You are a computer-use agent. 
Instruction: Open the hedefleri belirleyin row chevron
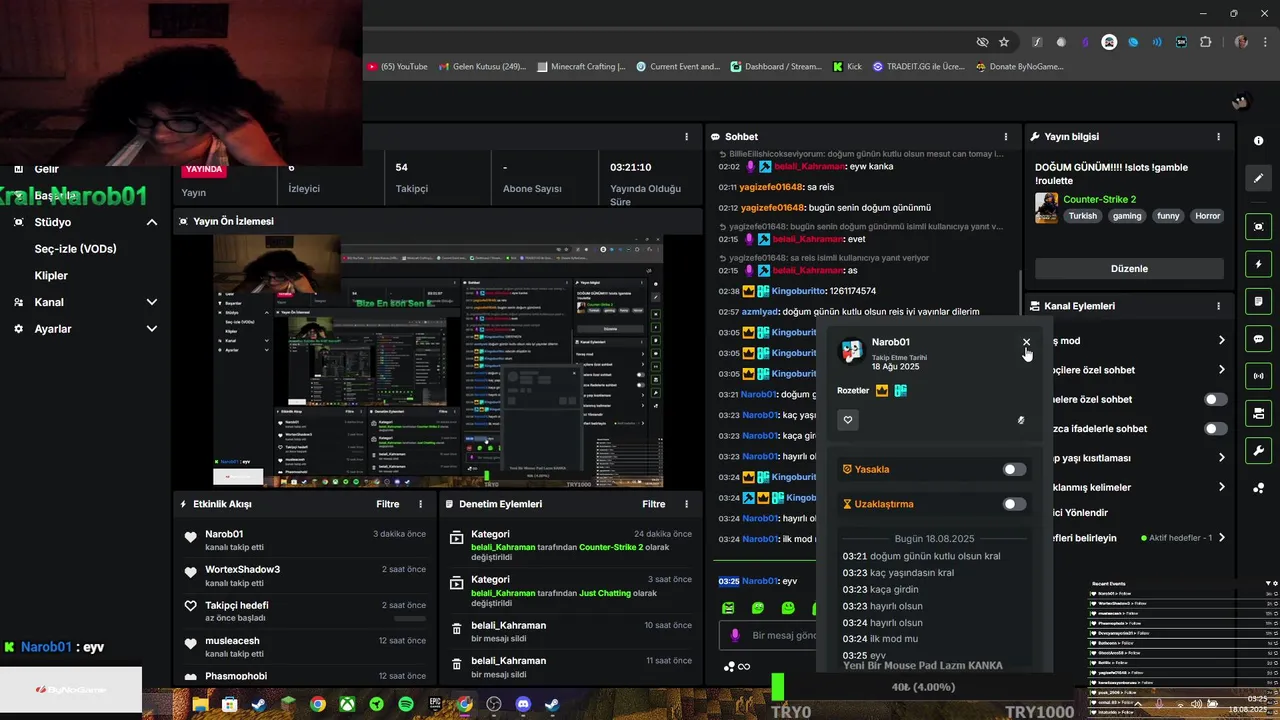(x=1221, y=538)
